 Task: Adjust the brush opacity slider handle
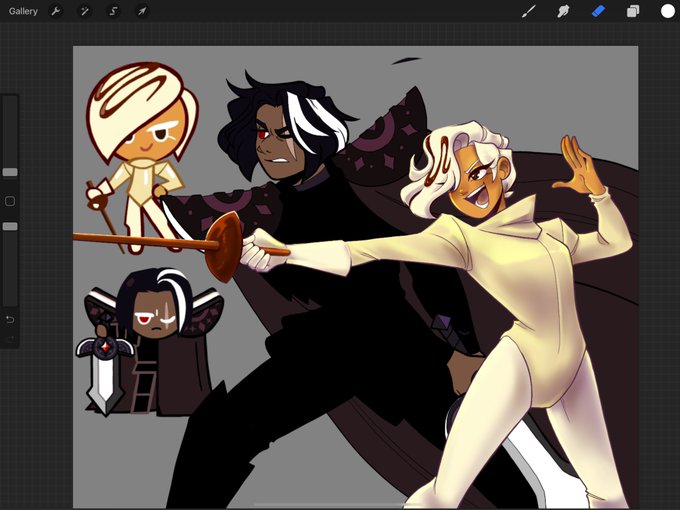click(10, 226)
